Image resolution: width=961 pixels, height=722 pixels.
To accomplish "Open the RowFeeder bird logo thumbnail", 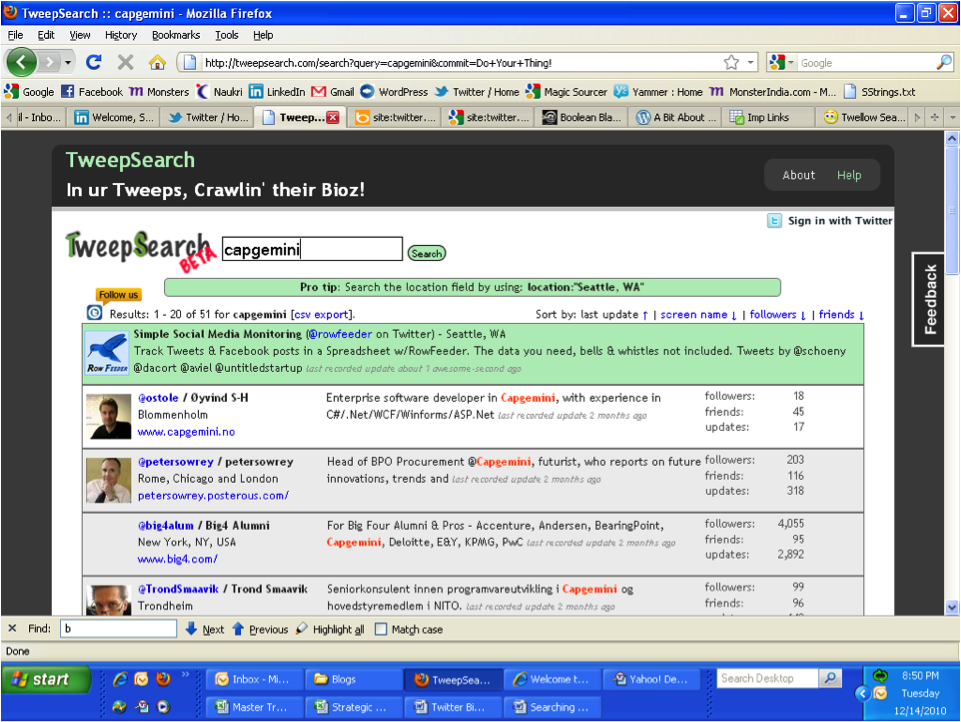I will pyautogui.click(x=107, y=352).
